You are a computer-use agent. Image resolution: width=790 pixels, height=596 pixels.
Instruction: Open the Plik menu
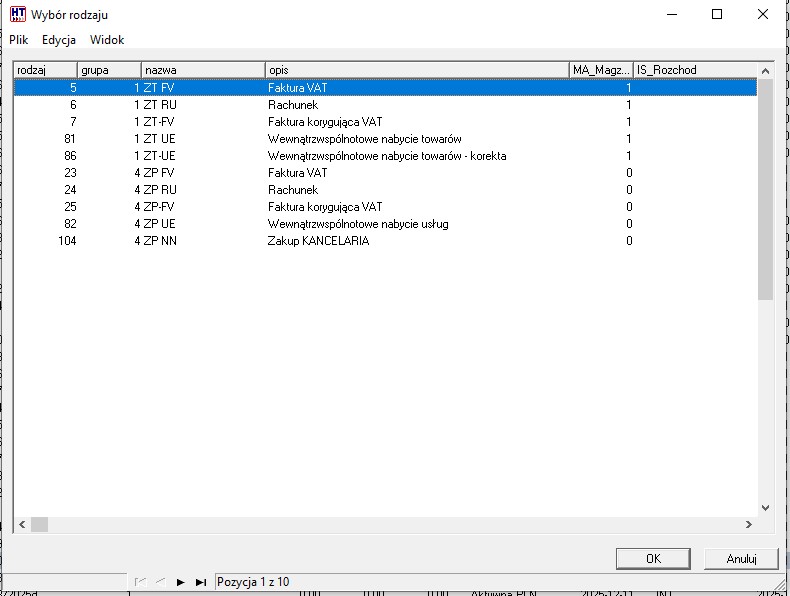20,40
